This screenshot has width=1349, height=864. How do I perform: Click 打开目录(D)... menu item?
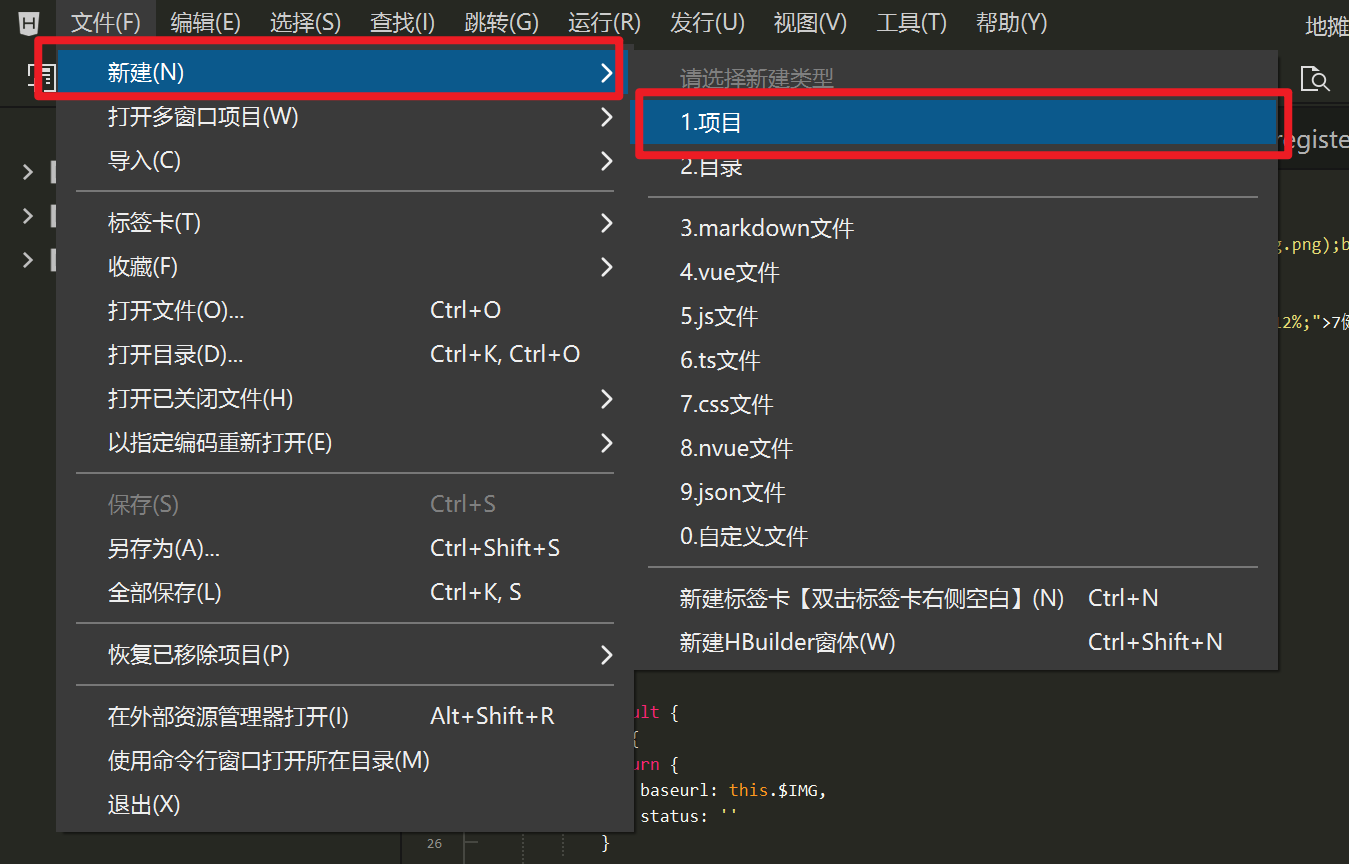(x=345, y=354)
